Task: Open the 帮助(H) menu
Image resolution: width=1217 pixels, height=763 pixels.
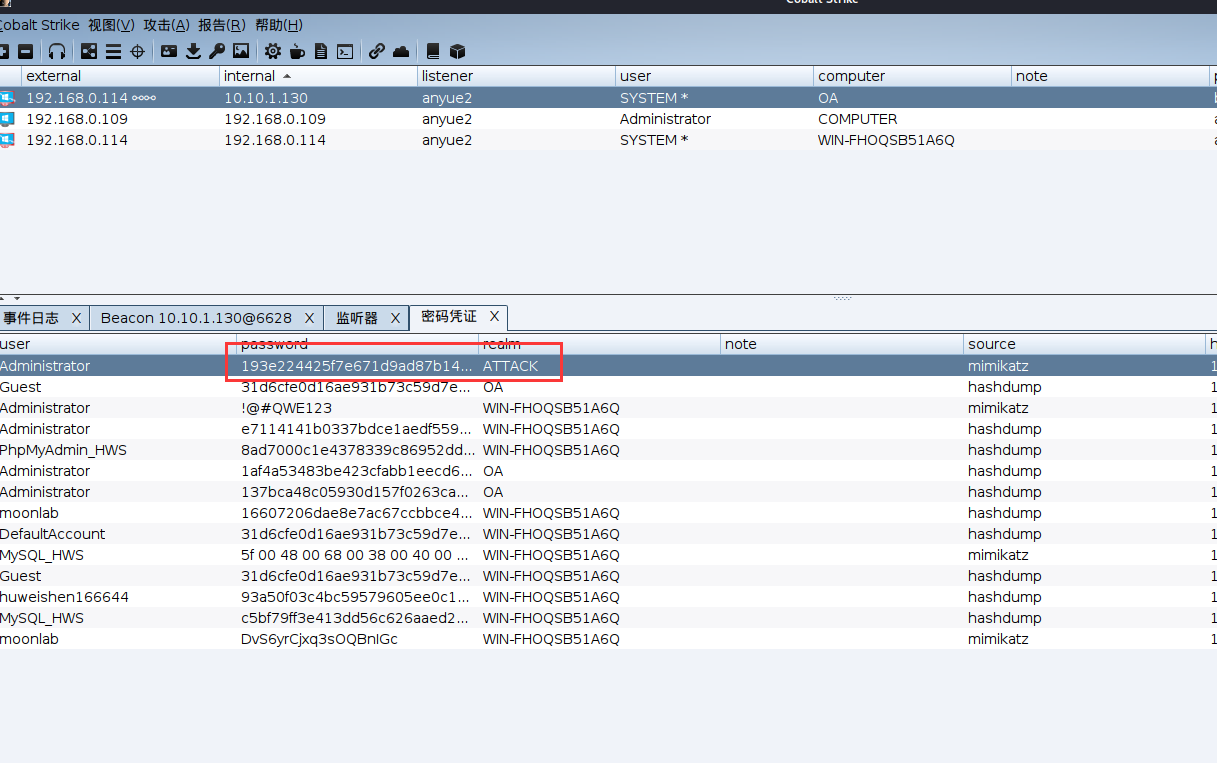Action: [x=278, y=25]
